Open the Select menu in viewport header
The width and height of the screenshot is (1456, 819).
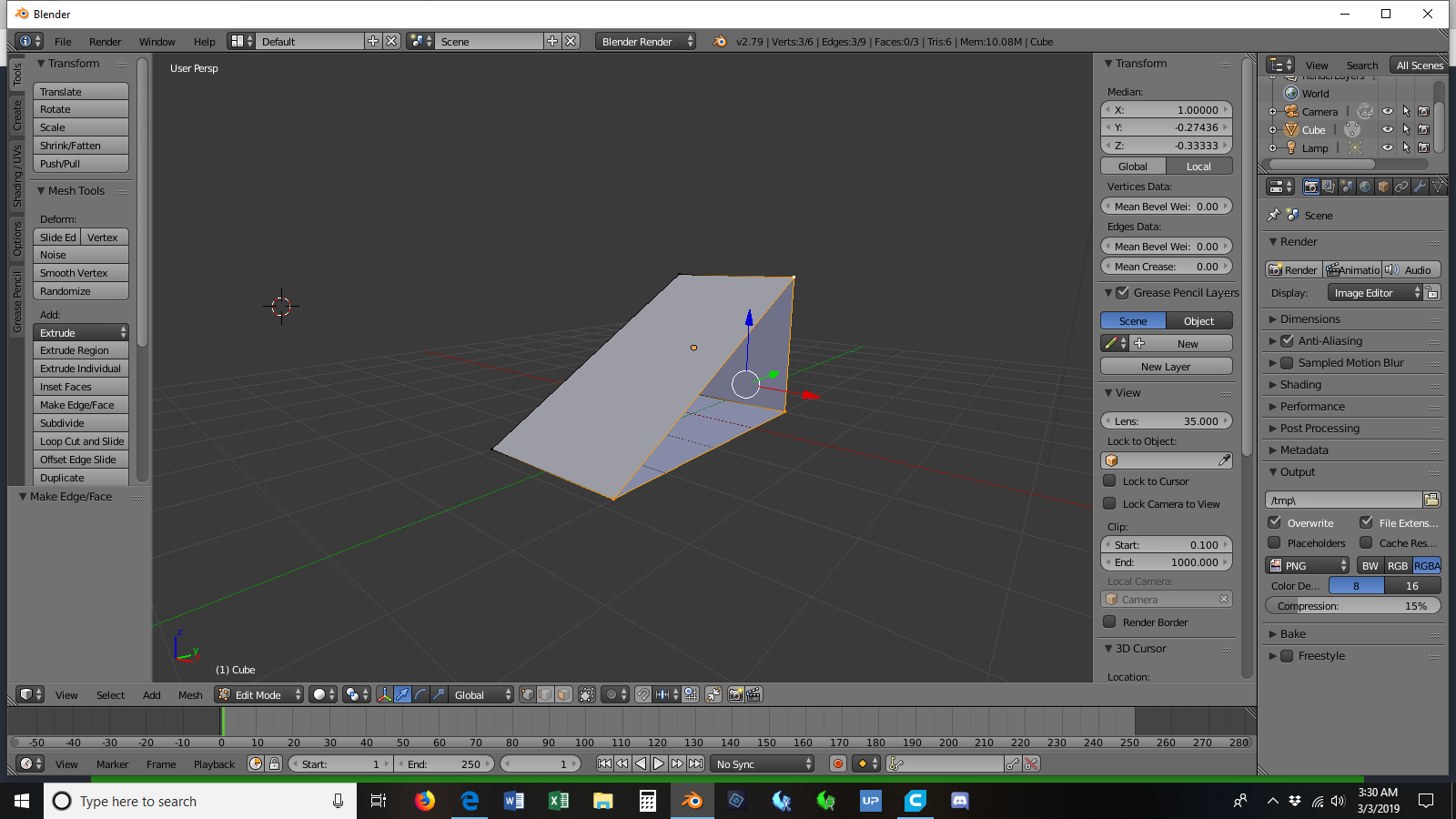[x=110, y=695]
